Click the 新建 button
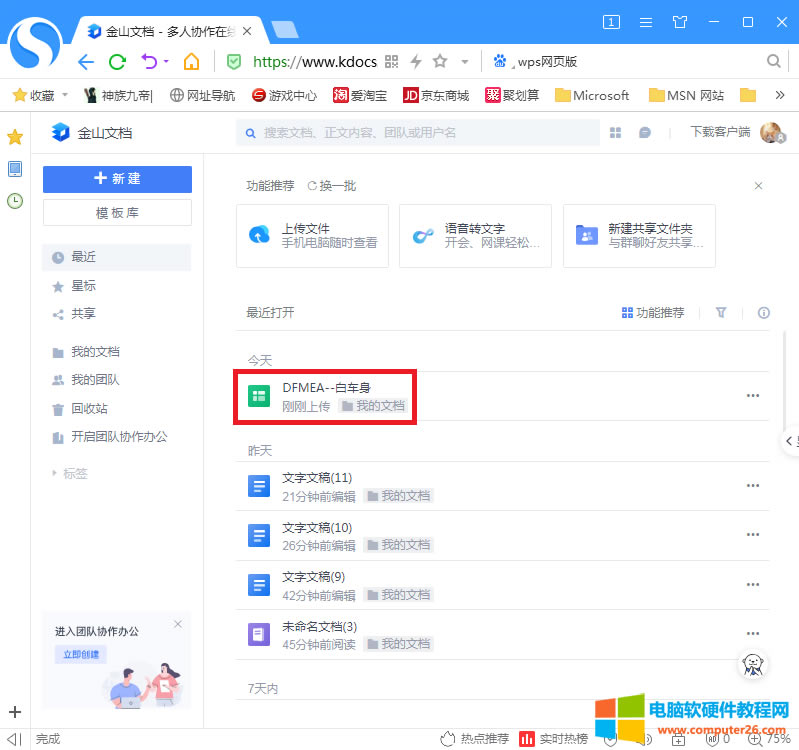 coord(117,179)
